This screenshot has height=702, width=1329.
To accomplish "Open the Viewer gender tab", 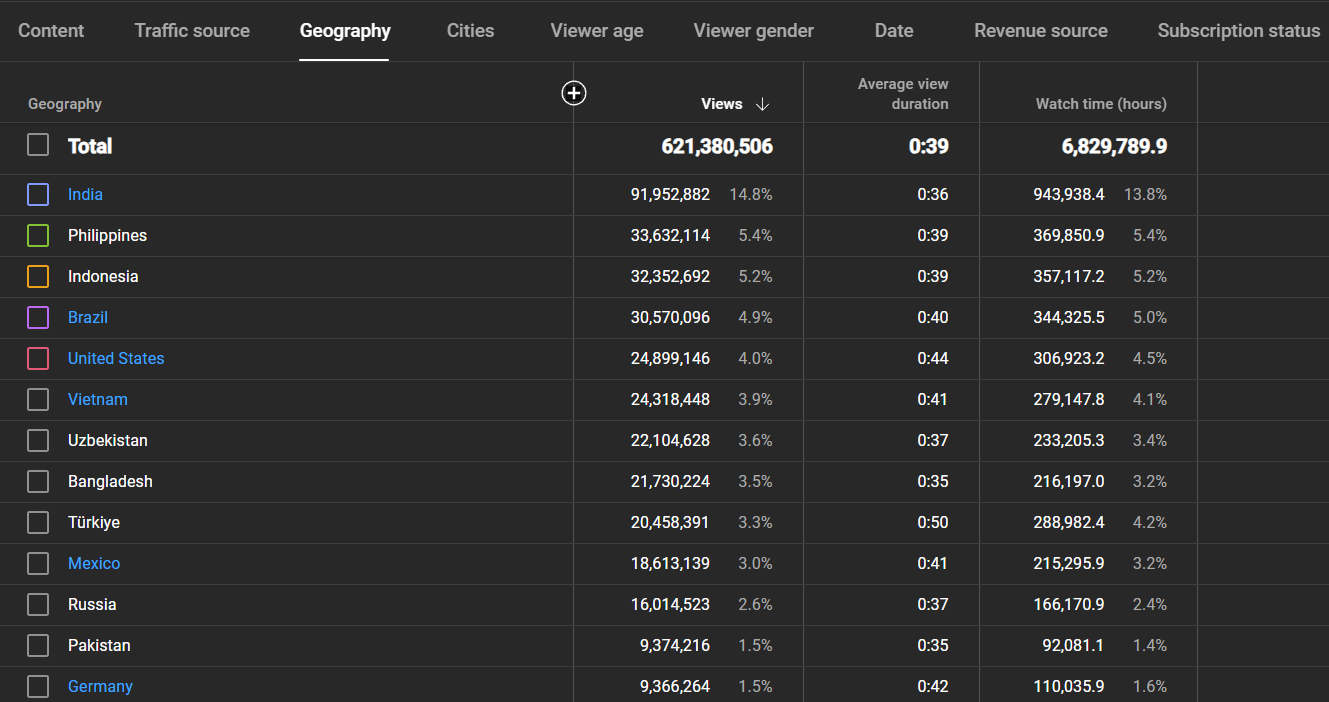I will pos(754,31).
